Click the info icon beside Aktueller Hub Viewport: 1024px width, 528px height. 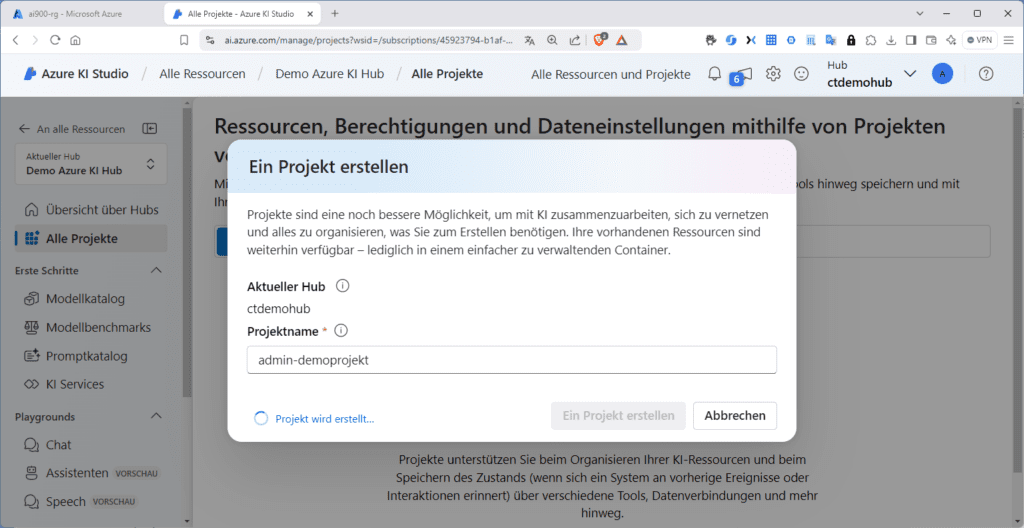(342, 286)
